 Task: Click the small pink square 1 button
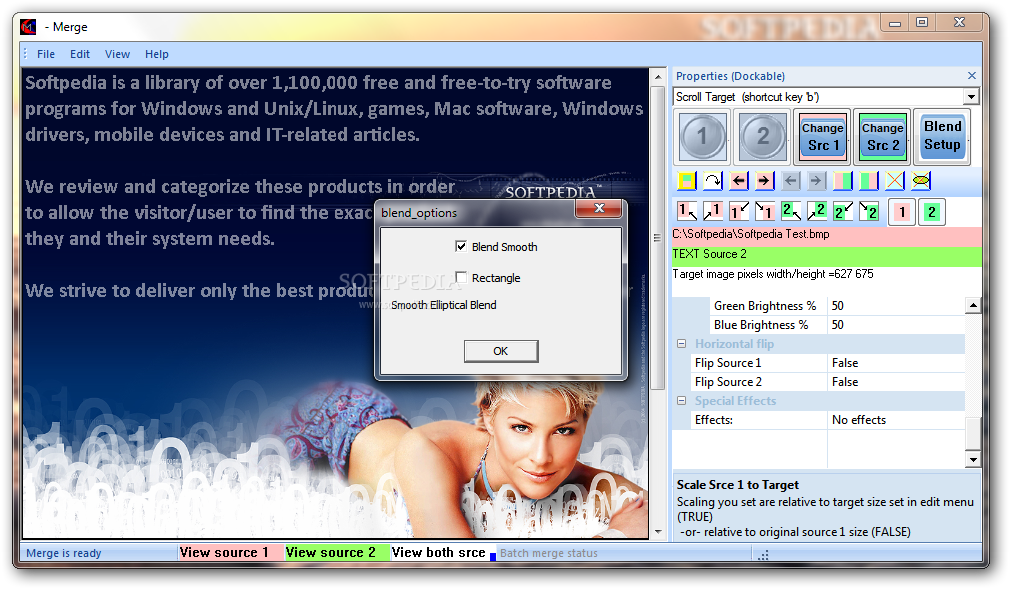(902, 212)
